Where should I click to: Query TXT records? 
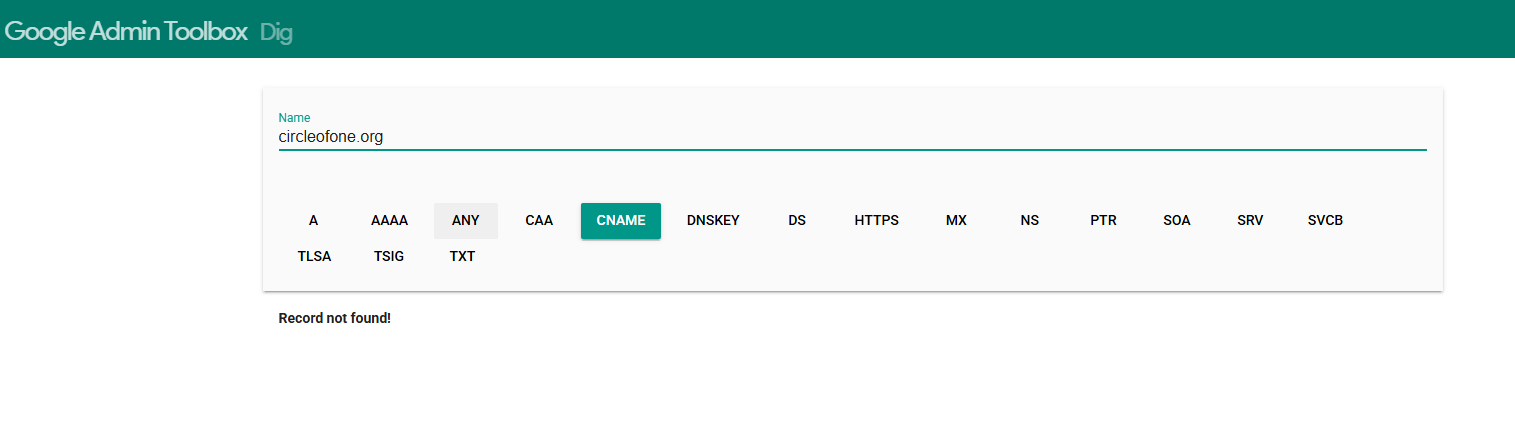[462, 256]
